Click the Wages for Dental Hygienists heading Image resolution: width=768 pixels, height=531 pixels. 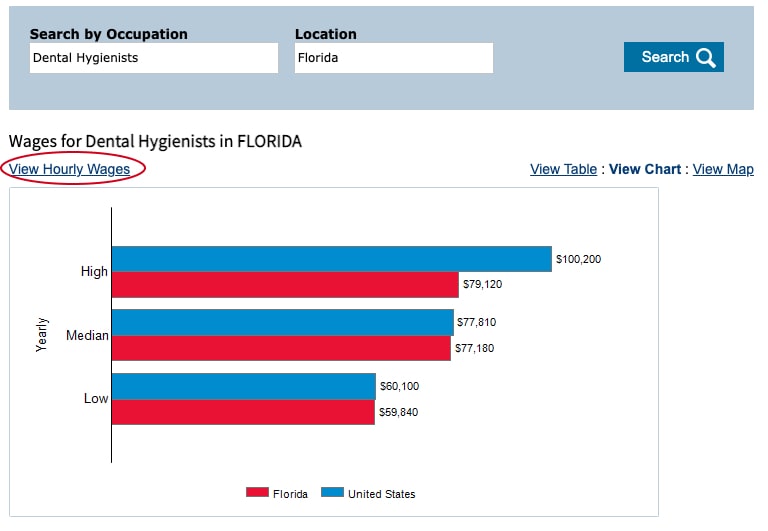(x=155, y=141)
